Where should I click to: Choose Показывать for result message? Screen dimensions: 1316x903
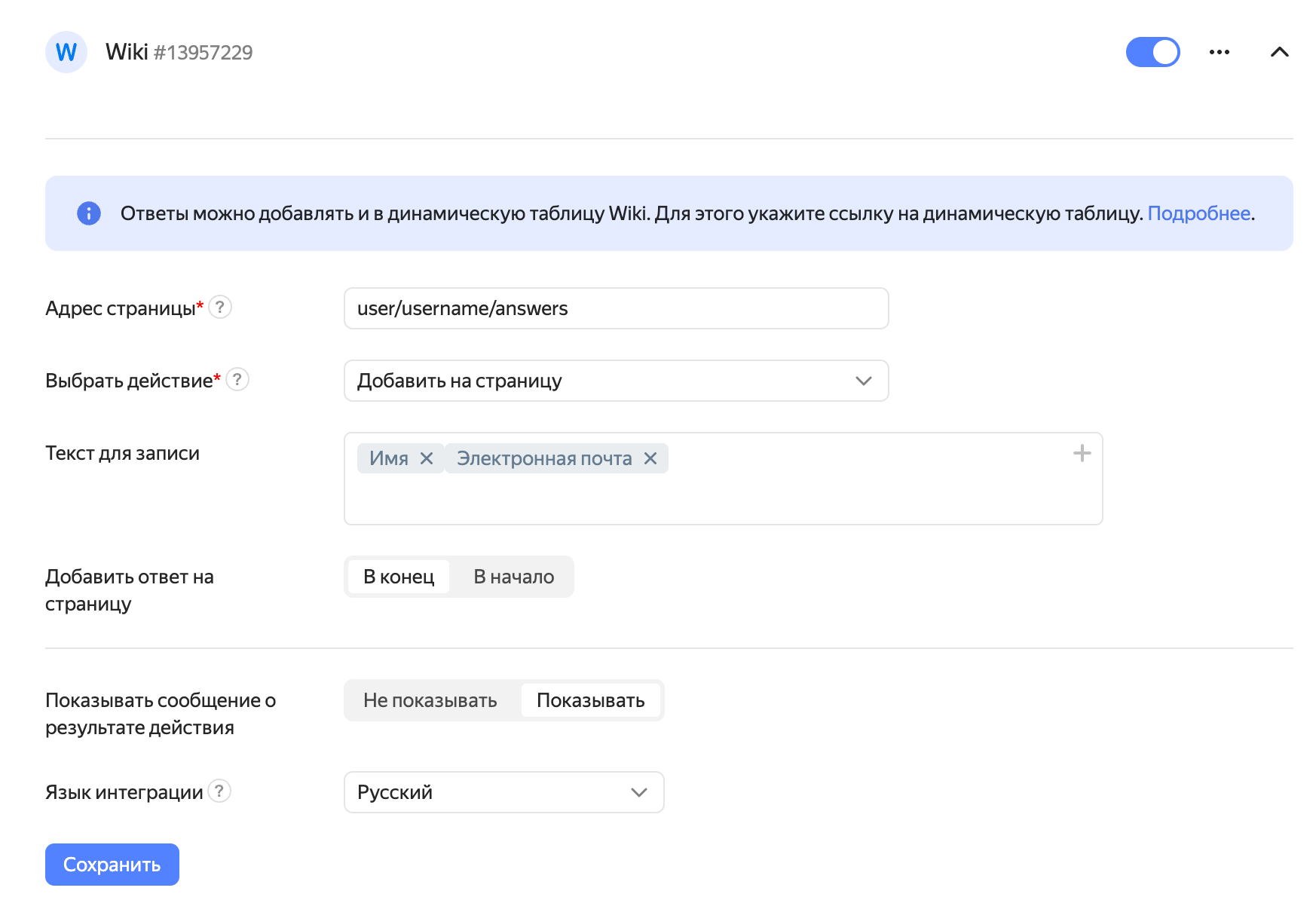(x=590, y=700)
